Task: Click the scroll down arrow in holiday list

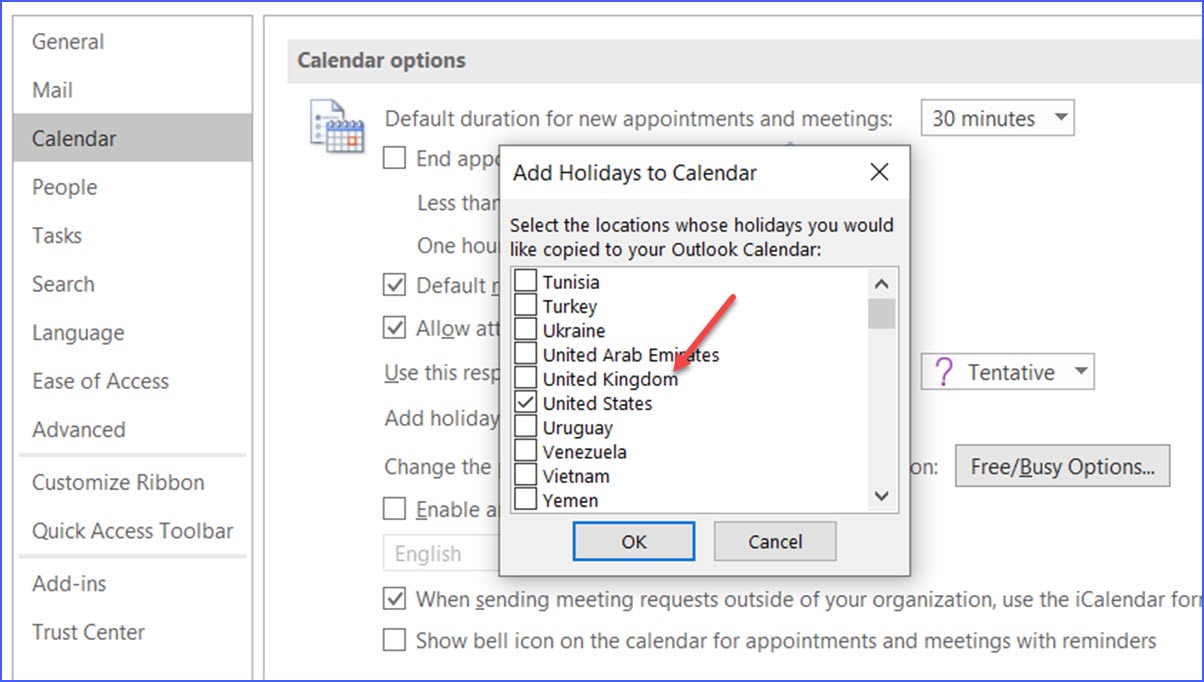Action: (x=881, y=496)
